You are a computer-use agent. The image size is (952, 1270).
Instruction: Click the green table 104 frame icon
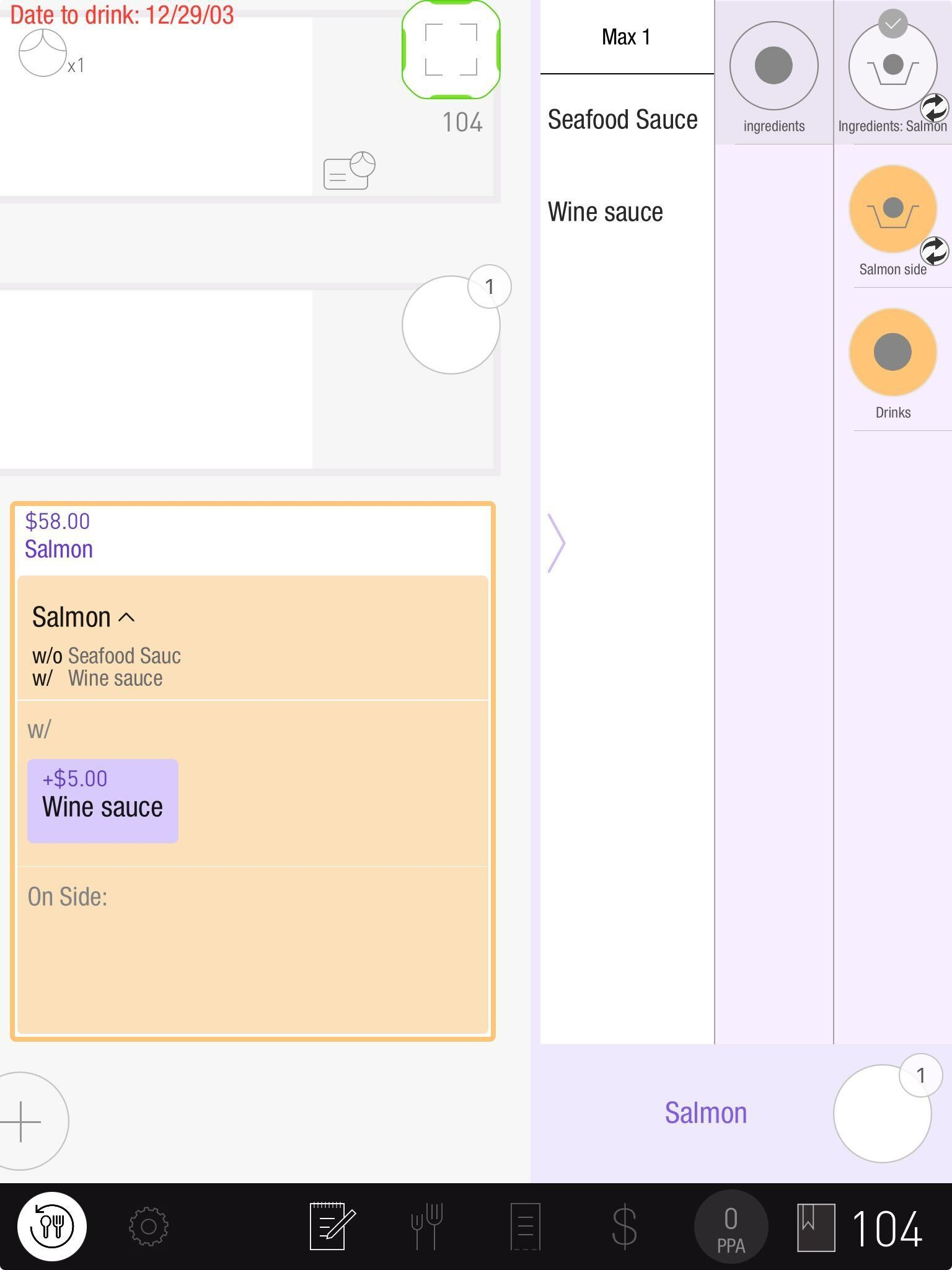tap(451, 50)
